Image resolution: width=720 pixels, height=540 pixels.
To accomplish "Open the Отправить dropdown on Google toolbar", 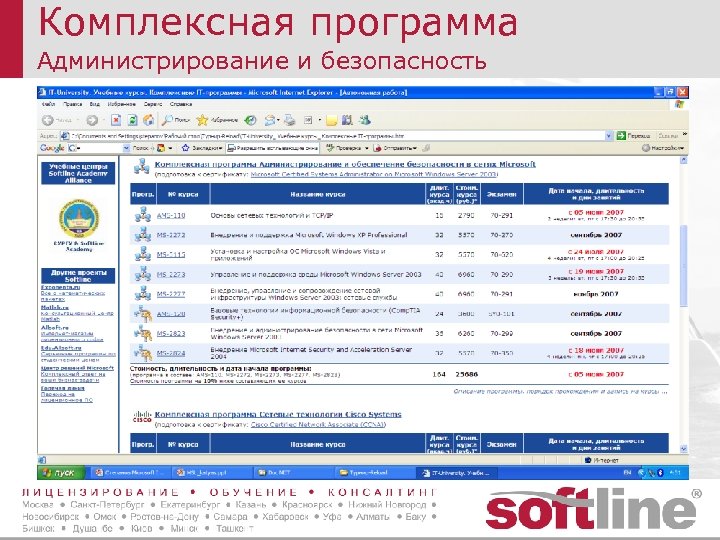I will [x=395, y=148].
